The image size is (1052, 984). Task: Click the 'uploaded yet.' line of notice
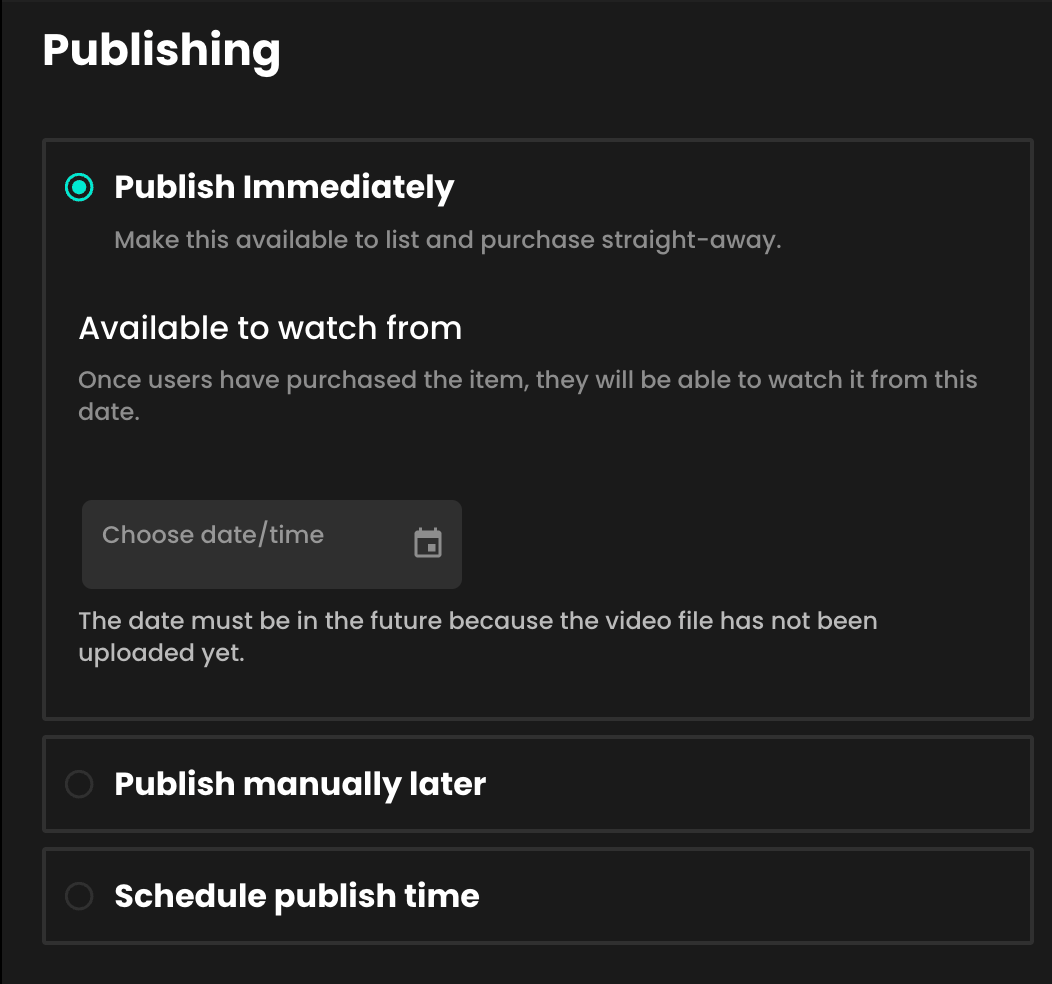(161, 653)
